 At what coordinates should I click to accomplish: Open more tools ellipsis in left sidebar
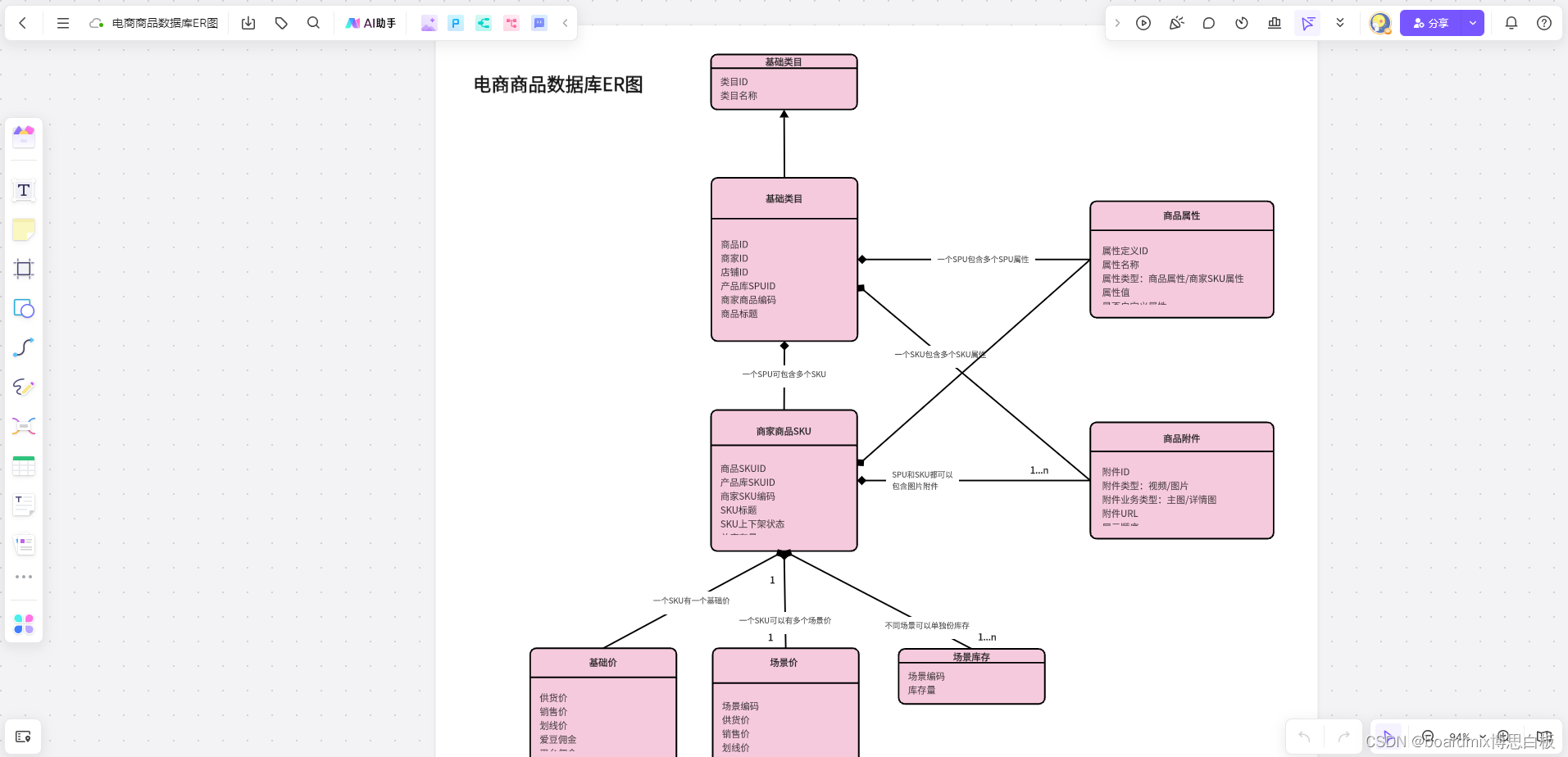(24, 577)
